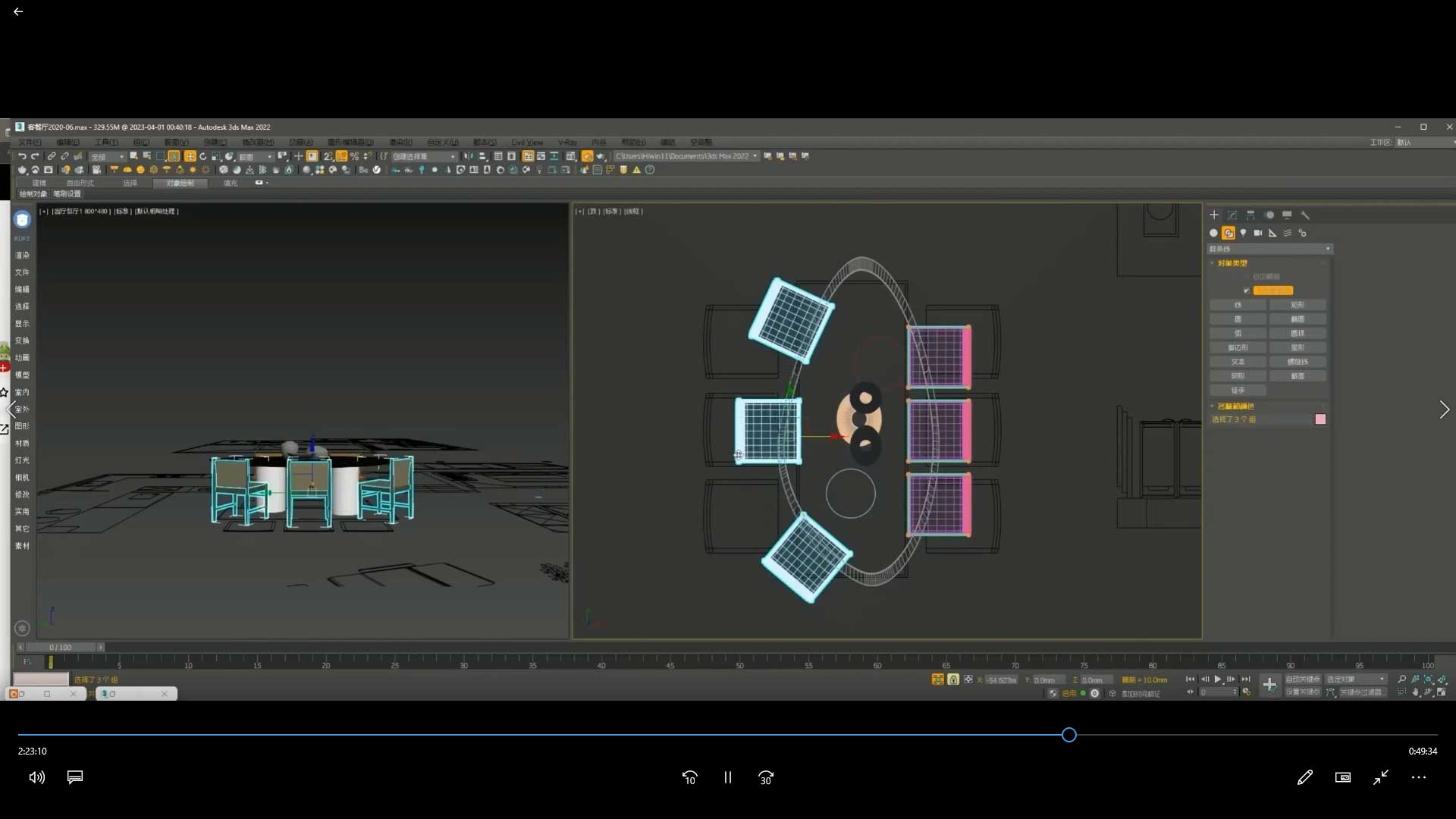Click the Undo arrow in main toolbar
This screenshot has width=1456, height=819.
point(22,156)
